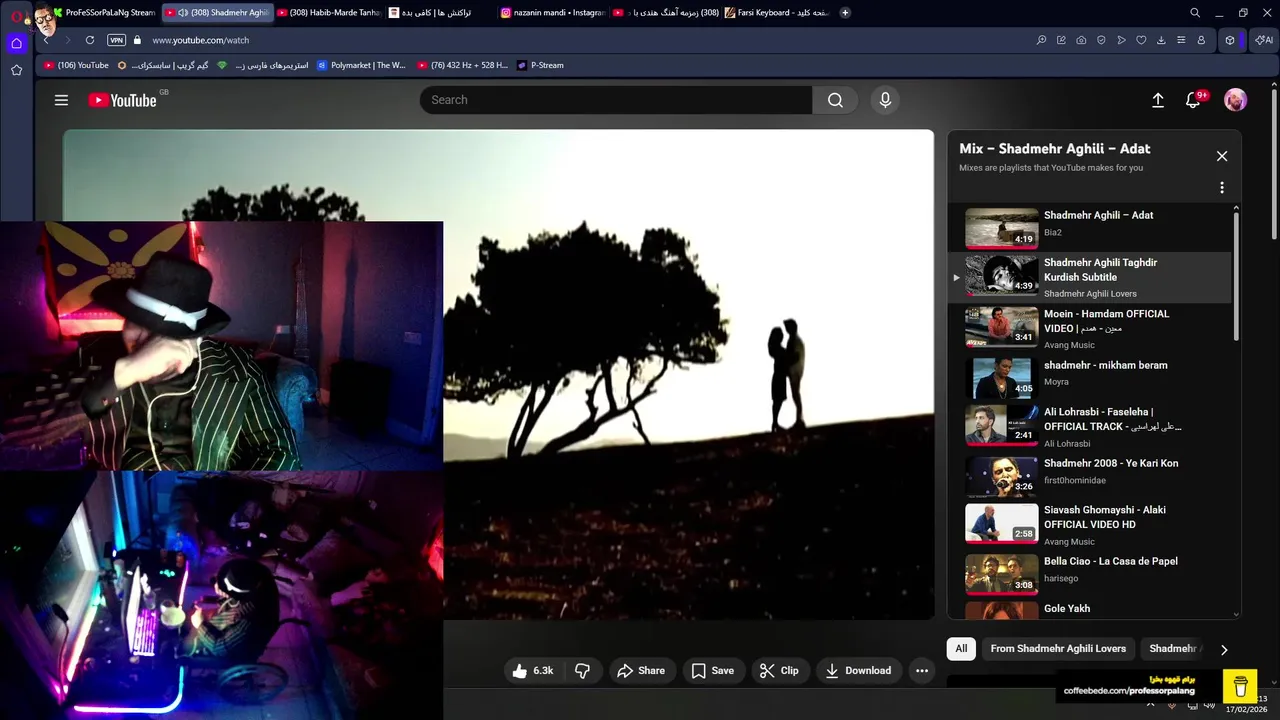The image size is (1280, 720).
Task: Open the browser AI assistant button
Action: 1264,40
